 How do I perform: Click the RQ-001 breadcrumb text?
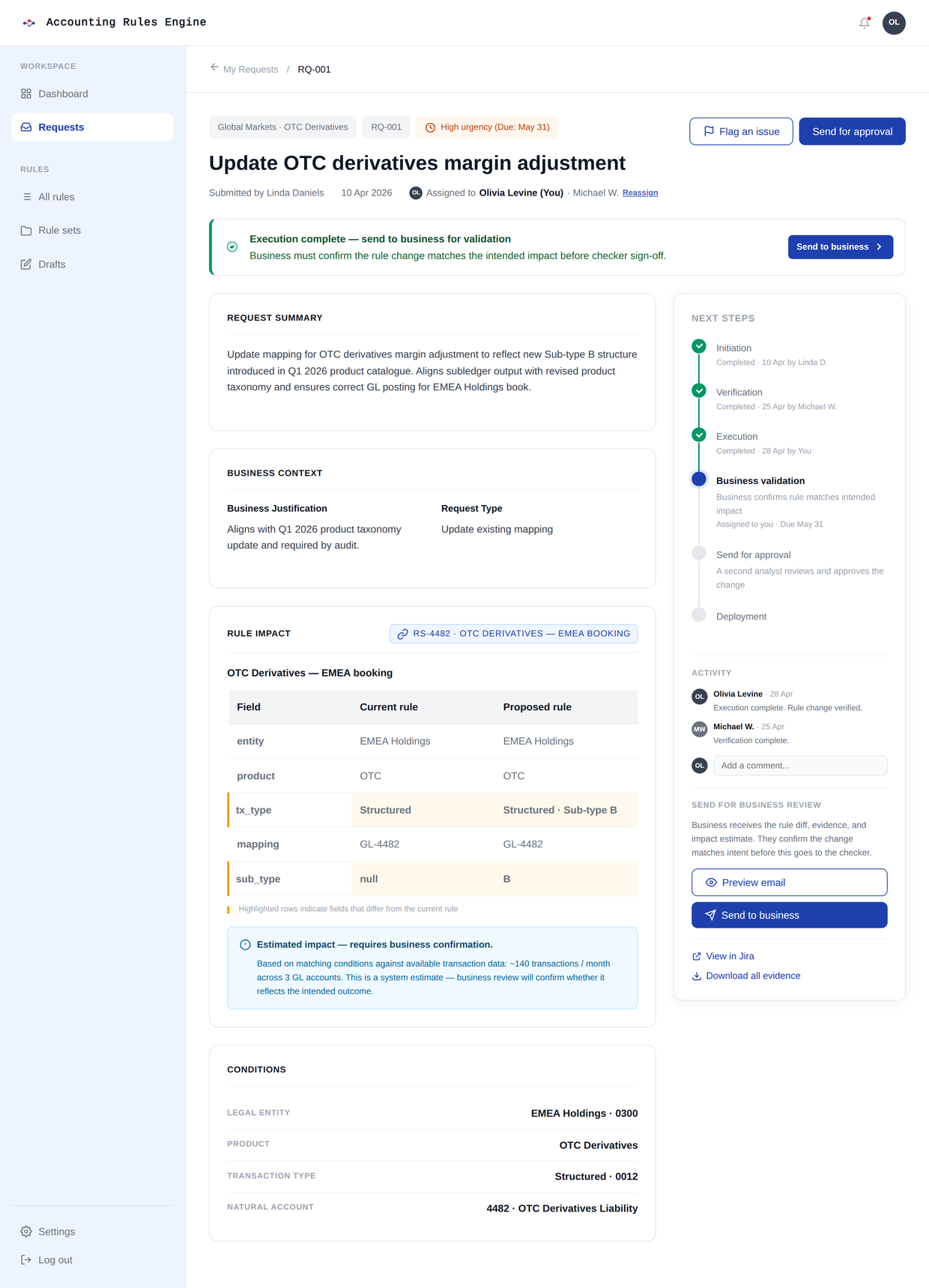(314, 69)
